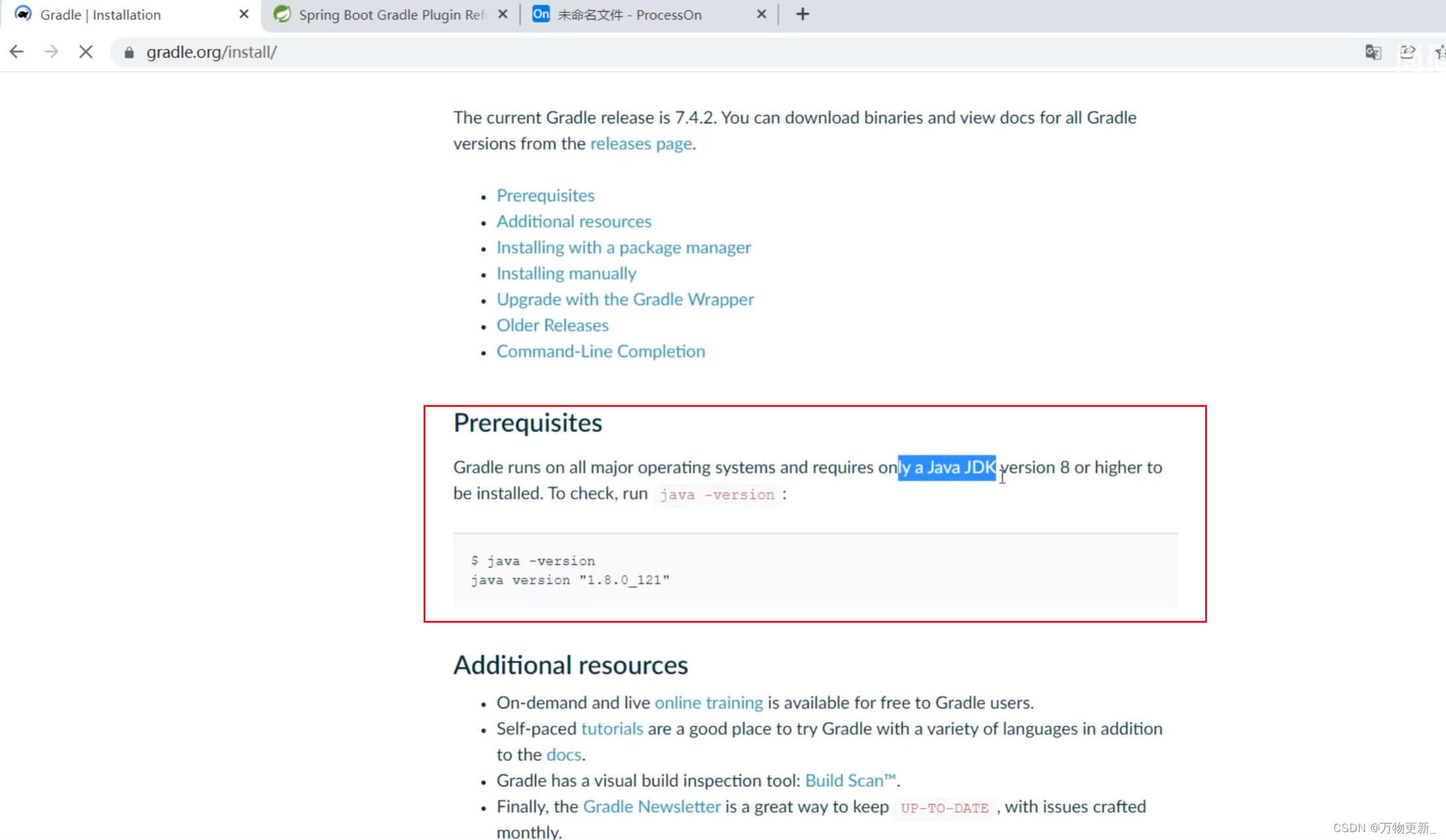Open Upgrade with the Gradle Wrapper link
The width and height of the screenshot is (1446, 840).
[x=625, y=300]
